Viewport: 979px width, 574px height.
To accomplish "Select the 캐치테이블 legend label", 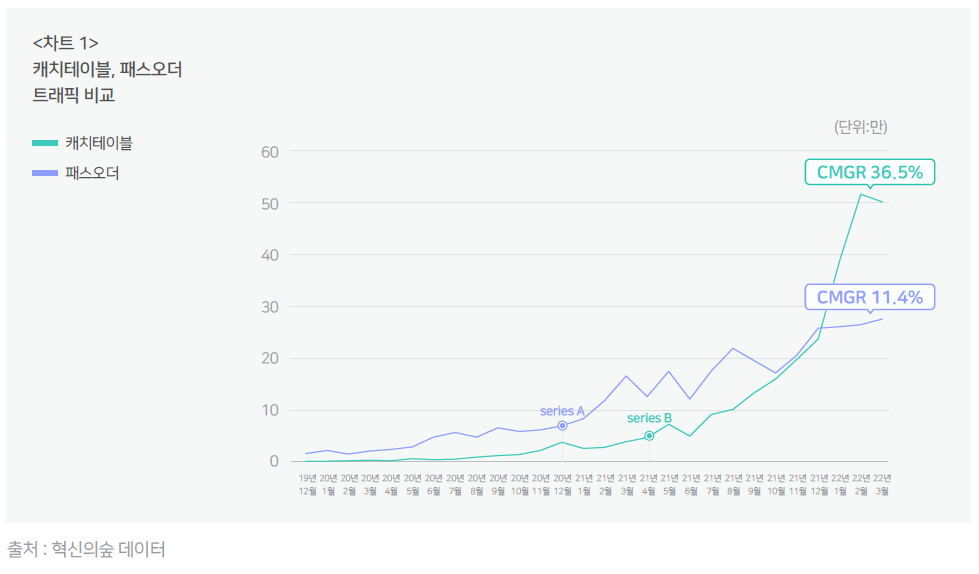I will (99, 143).
